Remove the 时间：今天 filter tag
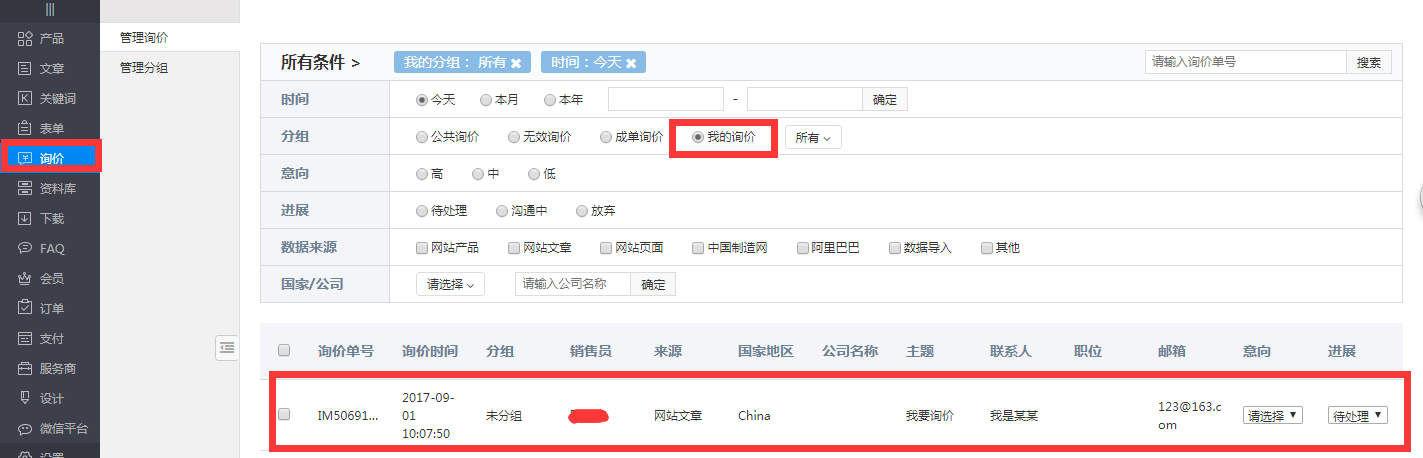1423x458 pixels. point(632,63)
